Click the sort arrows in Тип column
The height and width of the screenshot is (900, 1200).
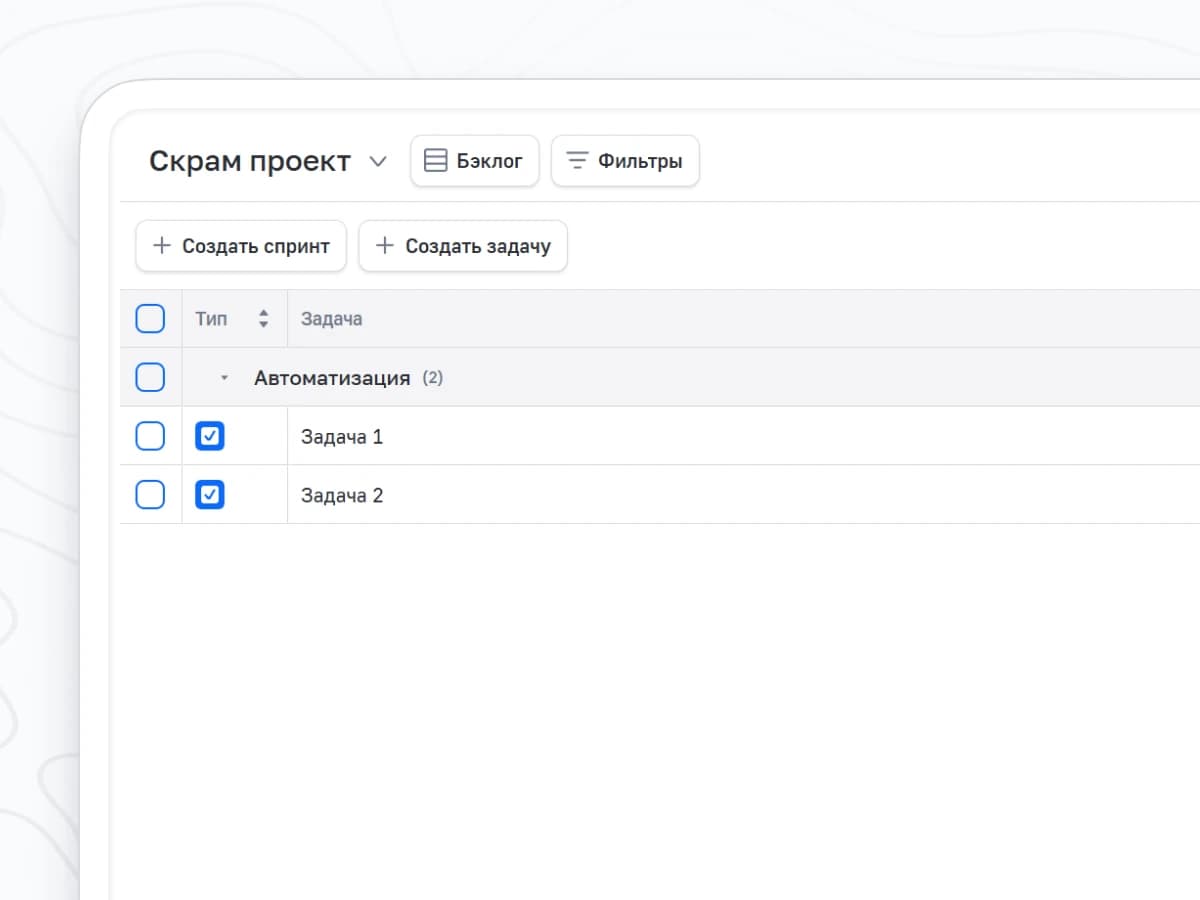[x=263, y=319]
